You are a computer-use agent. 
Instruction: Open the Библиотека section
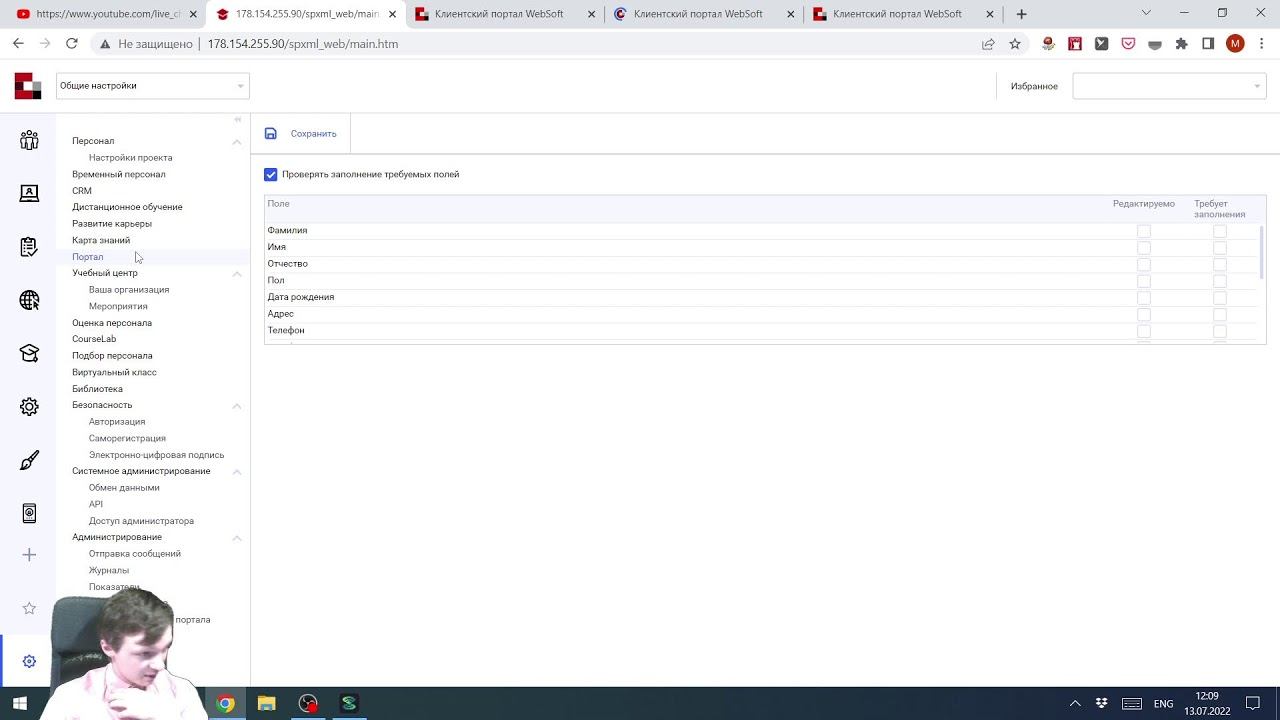(97, 389)
